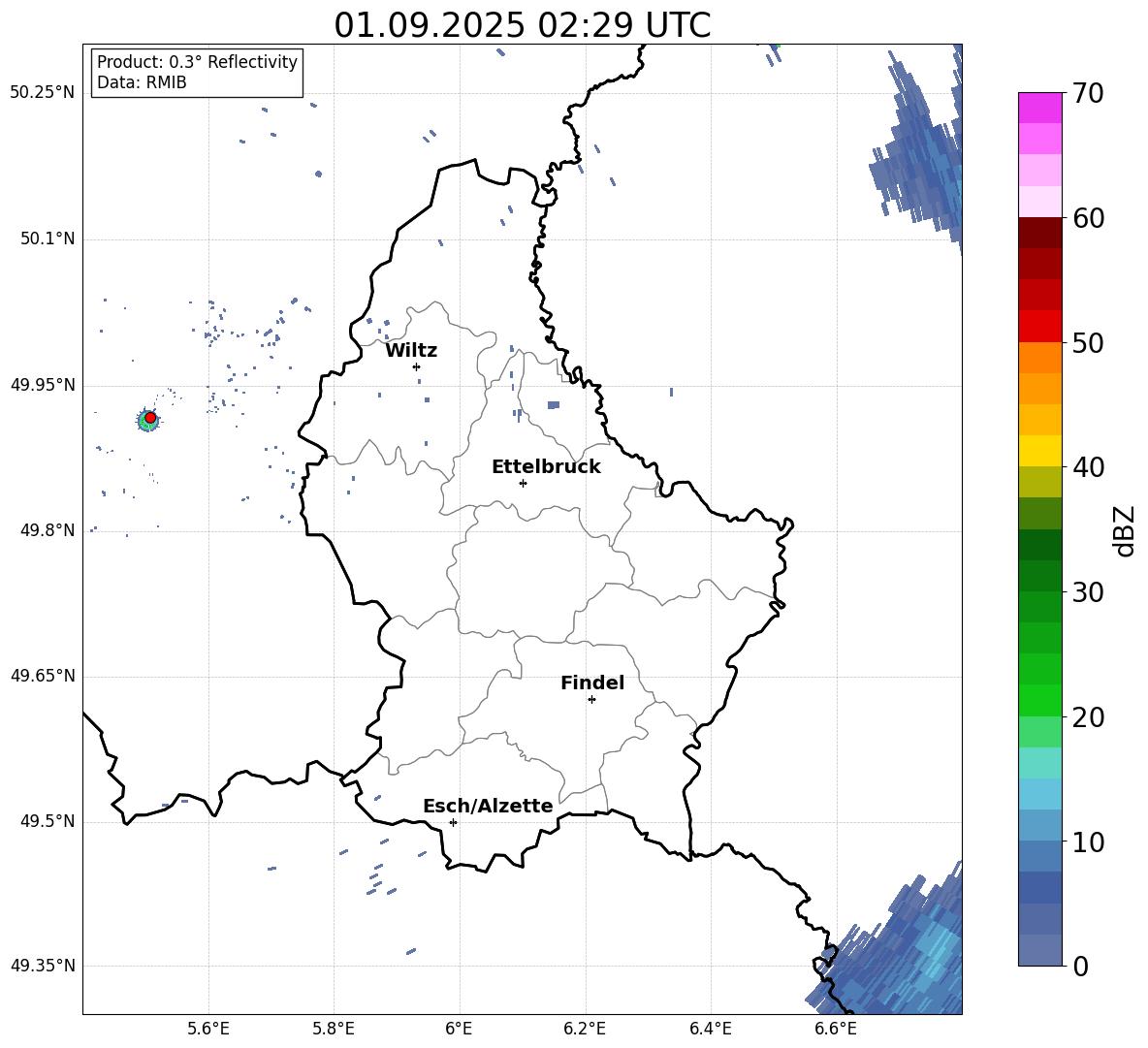Viewport: 1148px width, 1048px height.
Task: Select the Esch/Alzette station label
Action: 488,805
